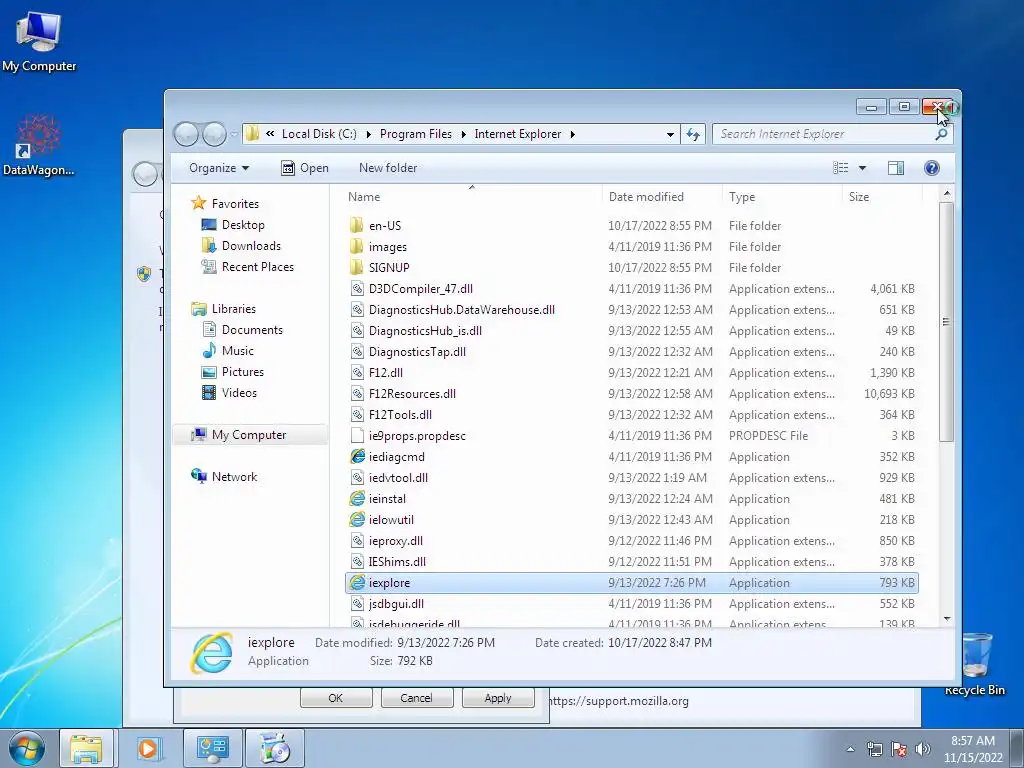Expand the Internet Explorer breadcrumb arrow
Viewport: 1024px width, 768px height.
click(x=573, y=134)
